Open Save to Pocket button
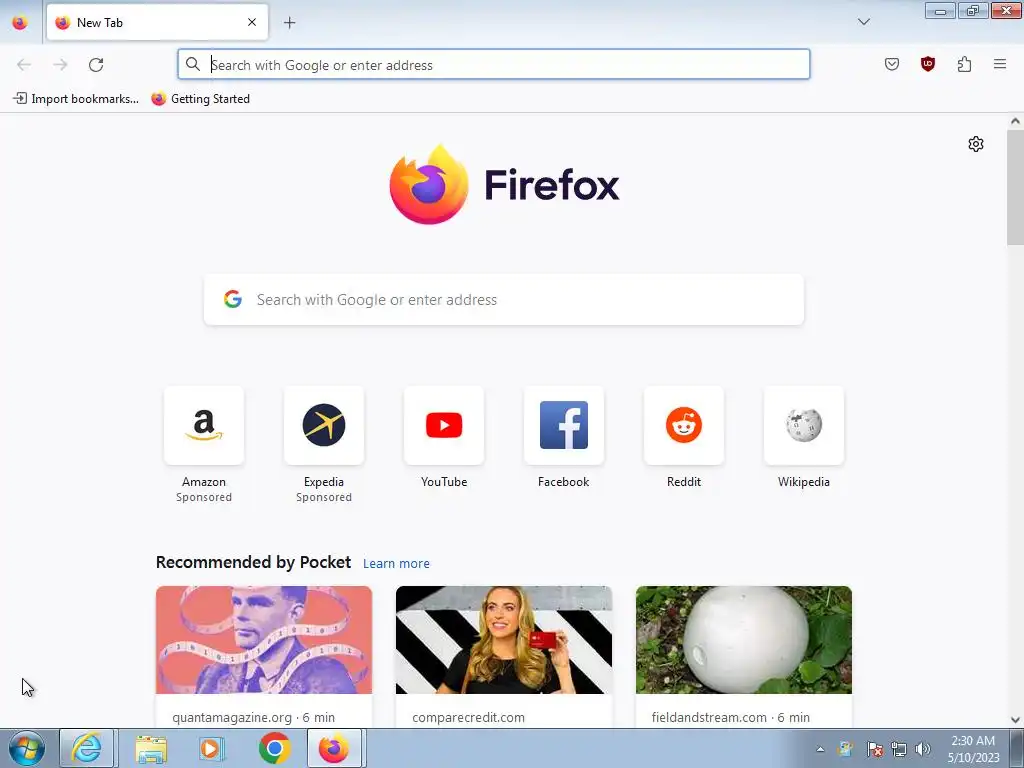This screenshot has height=768, width=1024. tap(892, 64)
